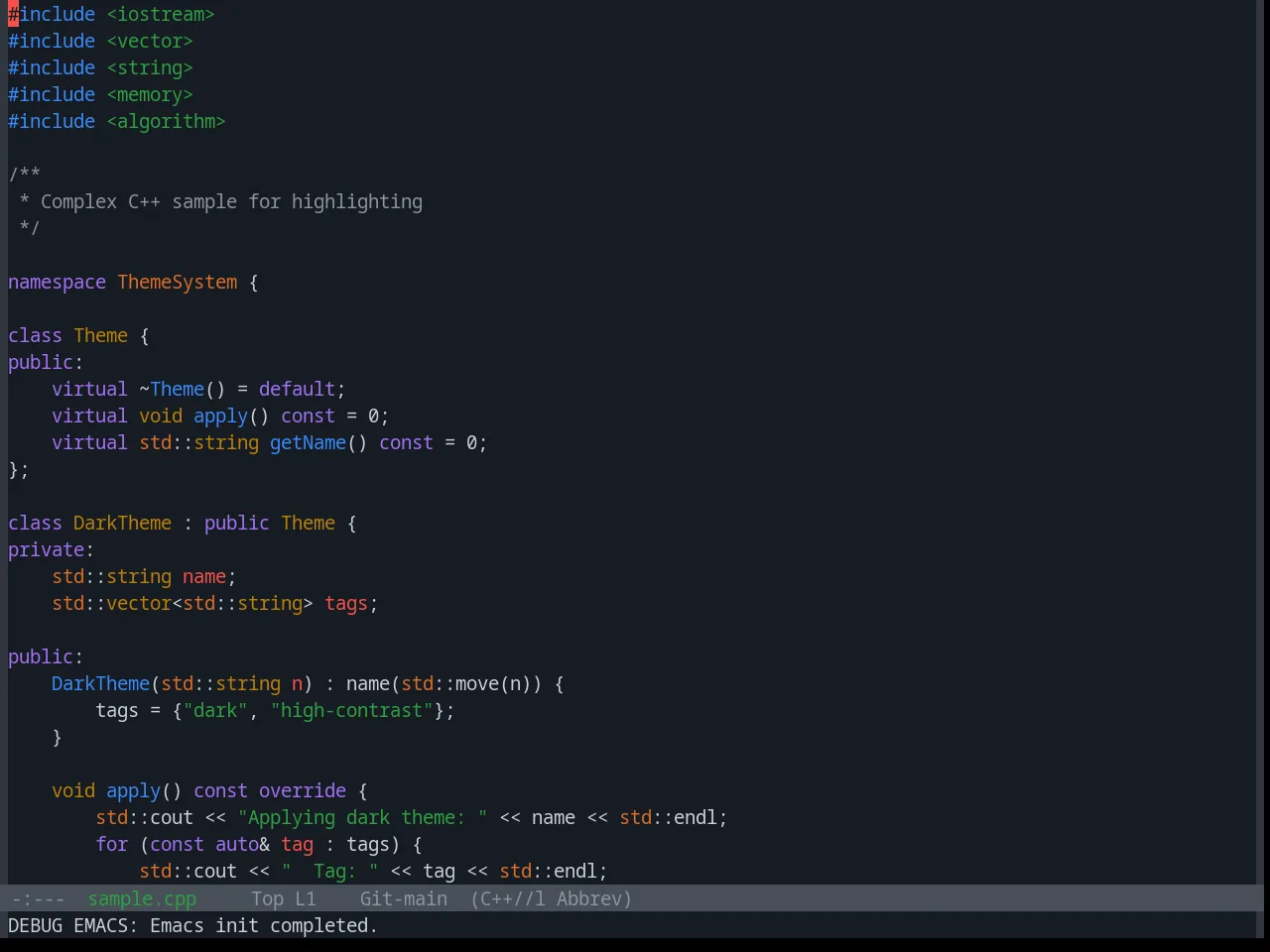Click on '<vector>' in the include line
Screen dimensions: 1270x952
pyautogui.click(x=150, y=41)
